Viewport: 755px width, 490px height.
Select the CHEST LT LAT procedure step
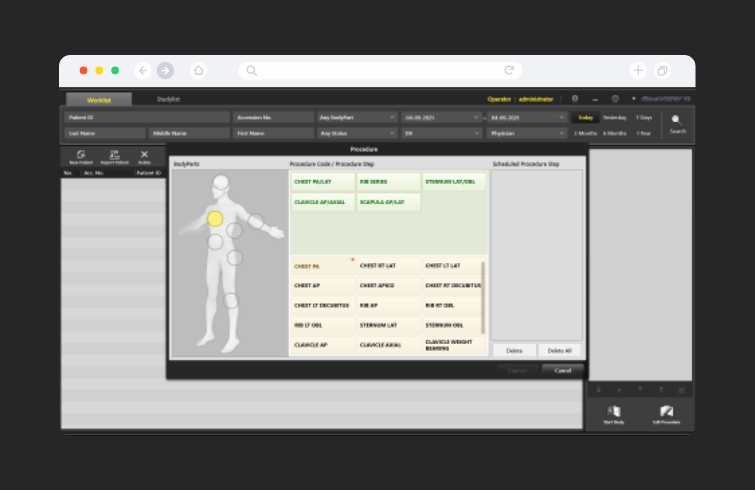pyautogui.click(x=452, y=266)
